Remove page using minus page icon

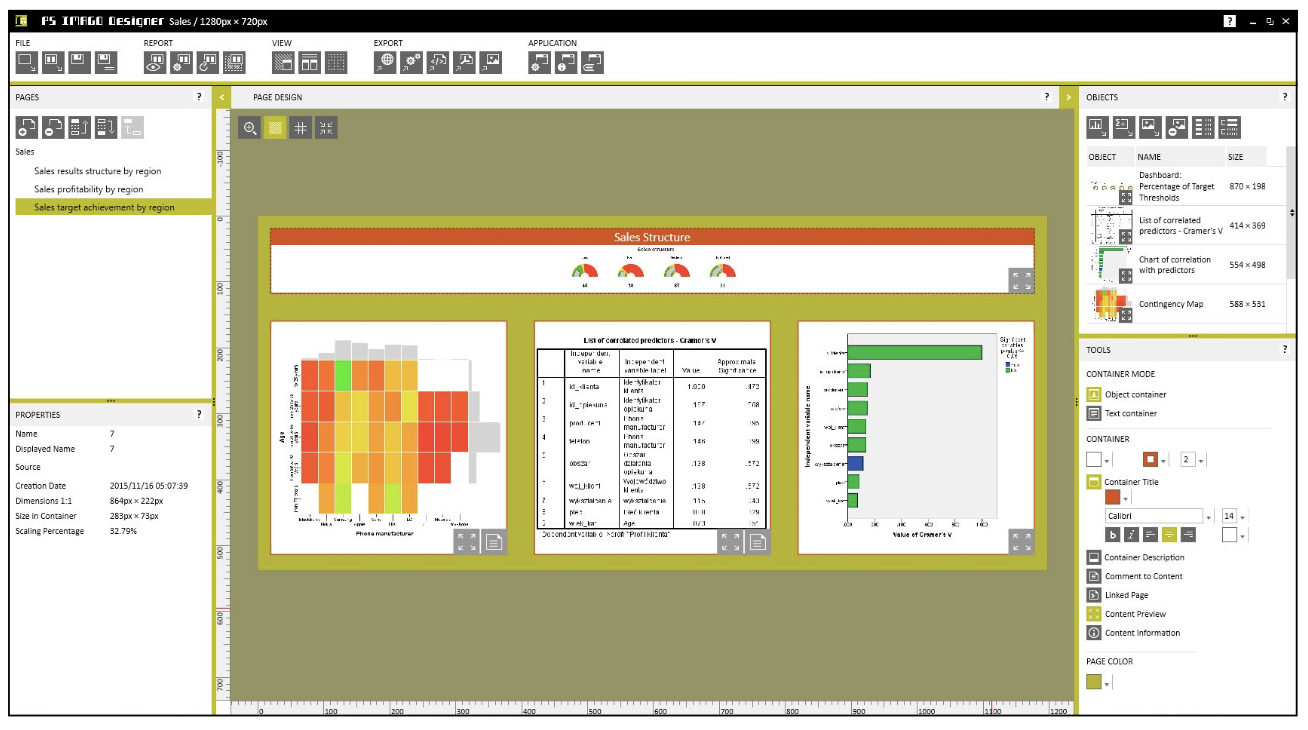coord(53,127)
